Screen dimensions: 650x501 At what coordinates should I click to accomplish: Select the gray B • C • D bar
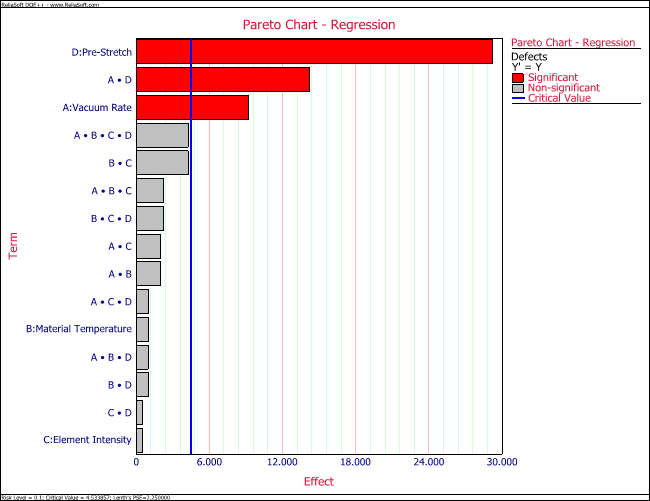click(x=150, y=218)
